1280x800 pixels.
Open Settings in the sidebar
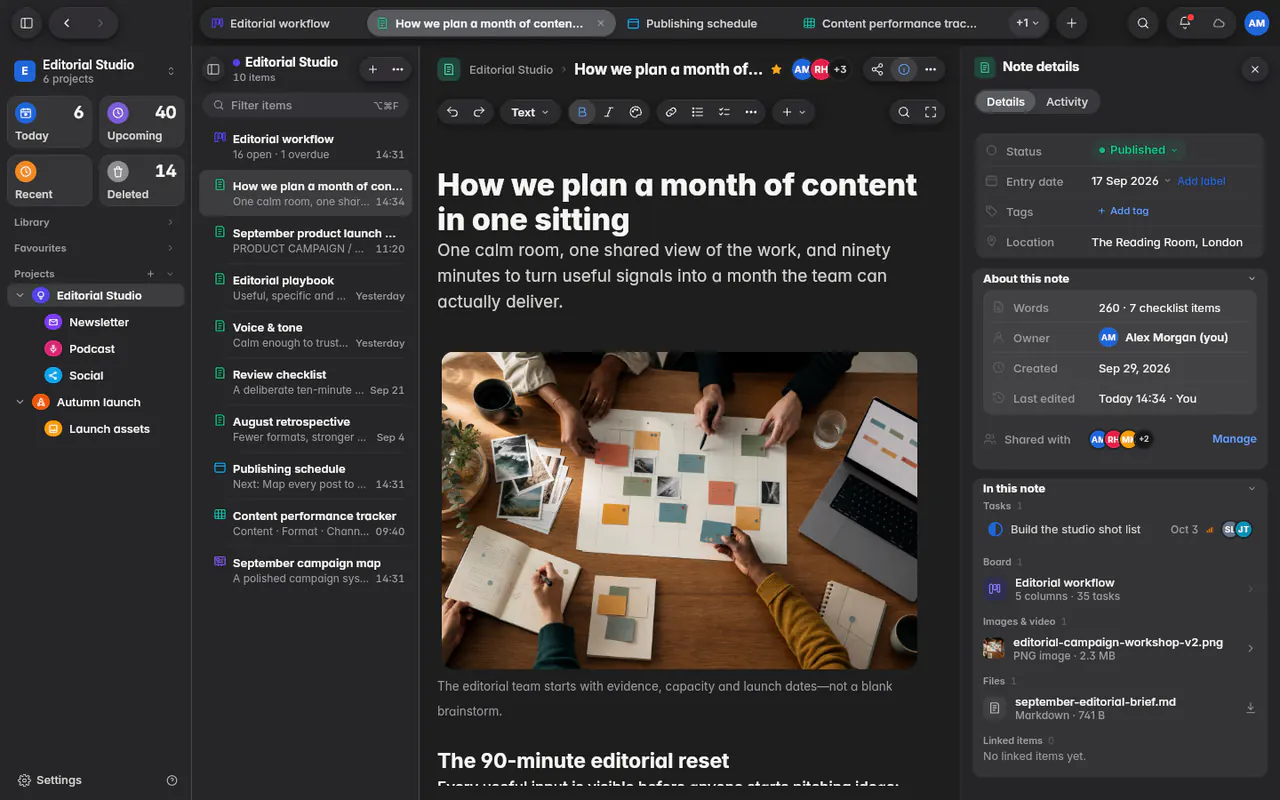click(50, 780)
